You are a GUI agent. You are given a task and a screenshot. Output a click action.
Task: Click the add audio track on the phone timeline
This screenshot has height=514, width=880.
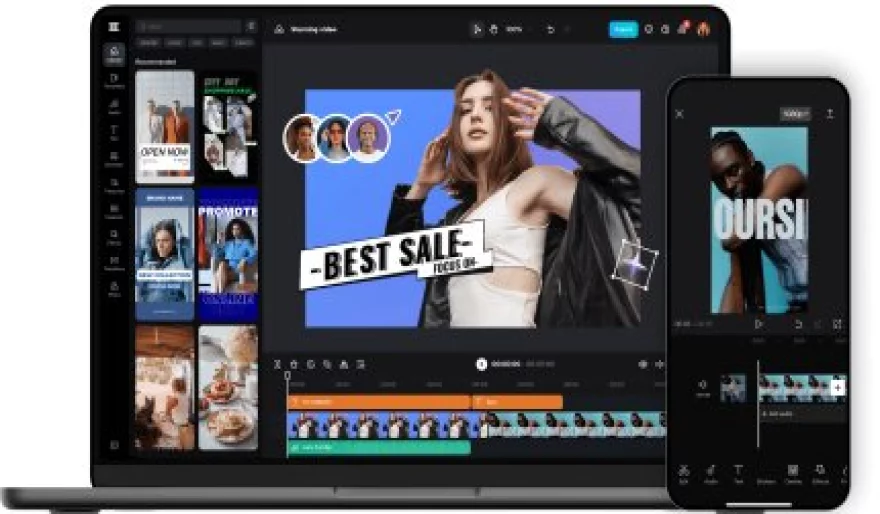tap(803, 414)
